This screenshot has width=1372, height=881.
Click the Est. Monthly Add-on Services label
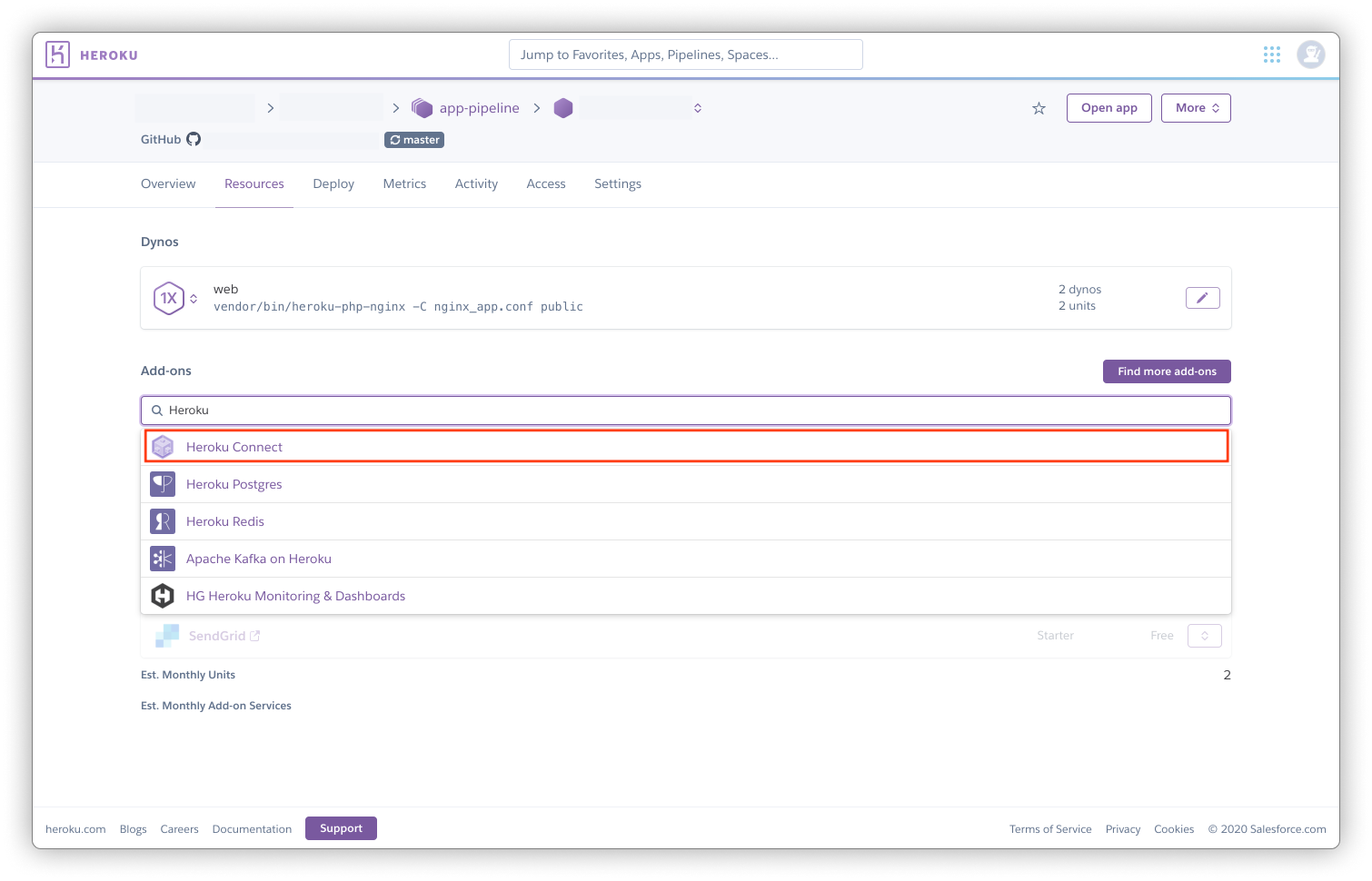(216, 706)
